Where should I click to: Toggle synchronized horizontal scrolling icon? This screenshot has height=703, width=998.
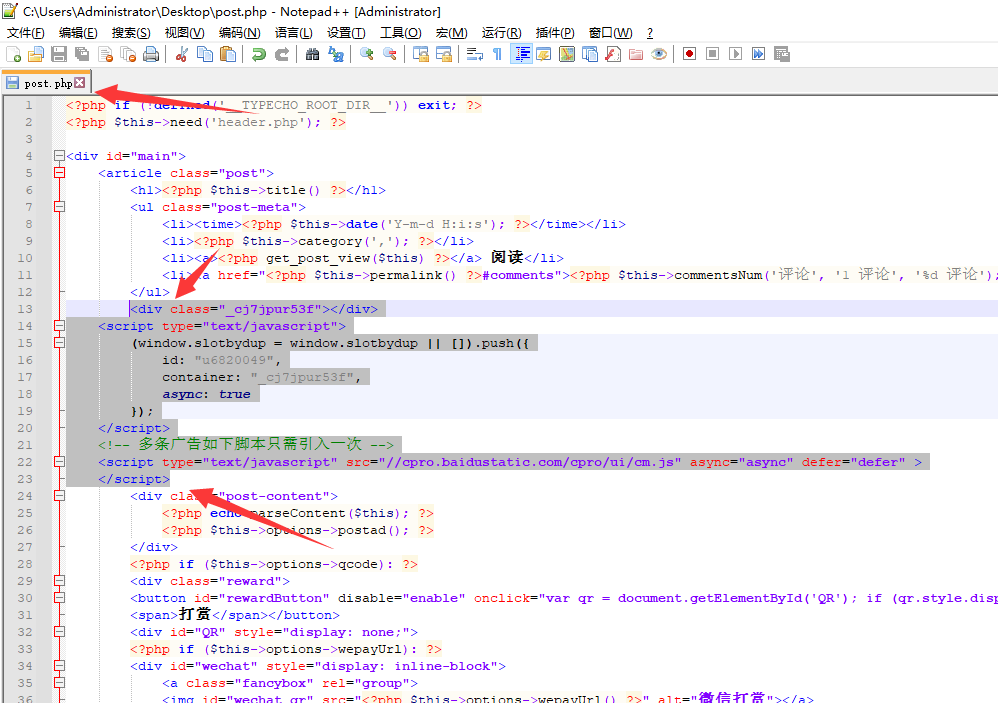(444, 54)
